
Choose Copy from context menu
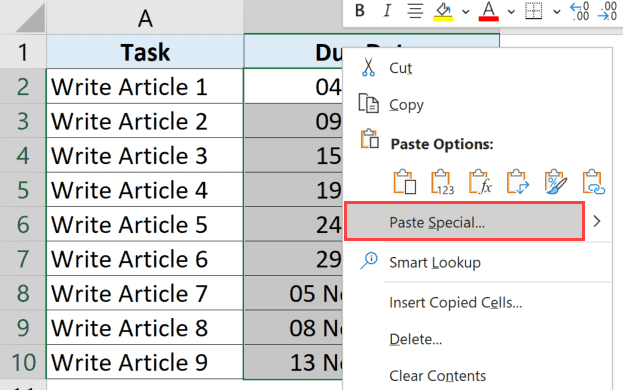477,105
